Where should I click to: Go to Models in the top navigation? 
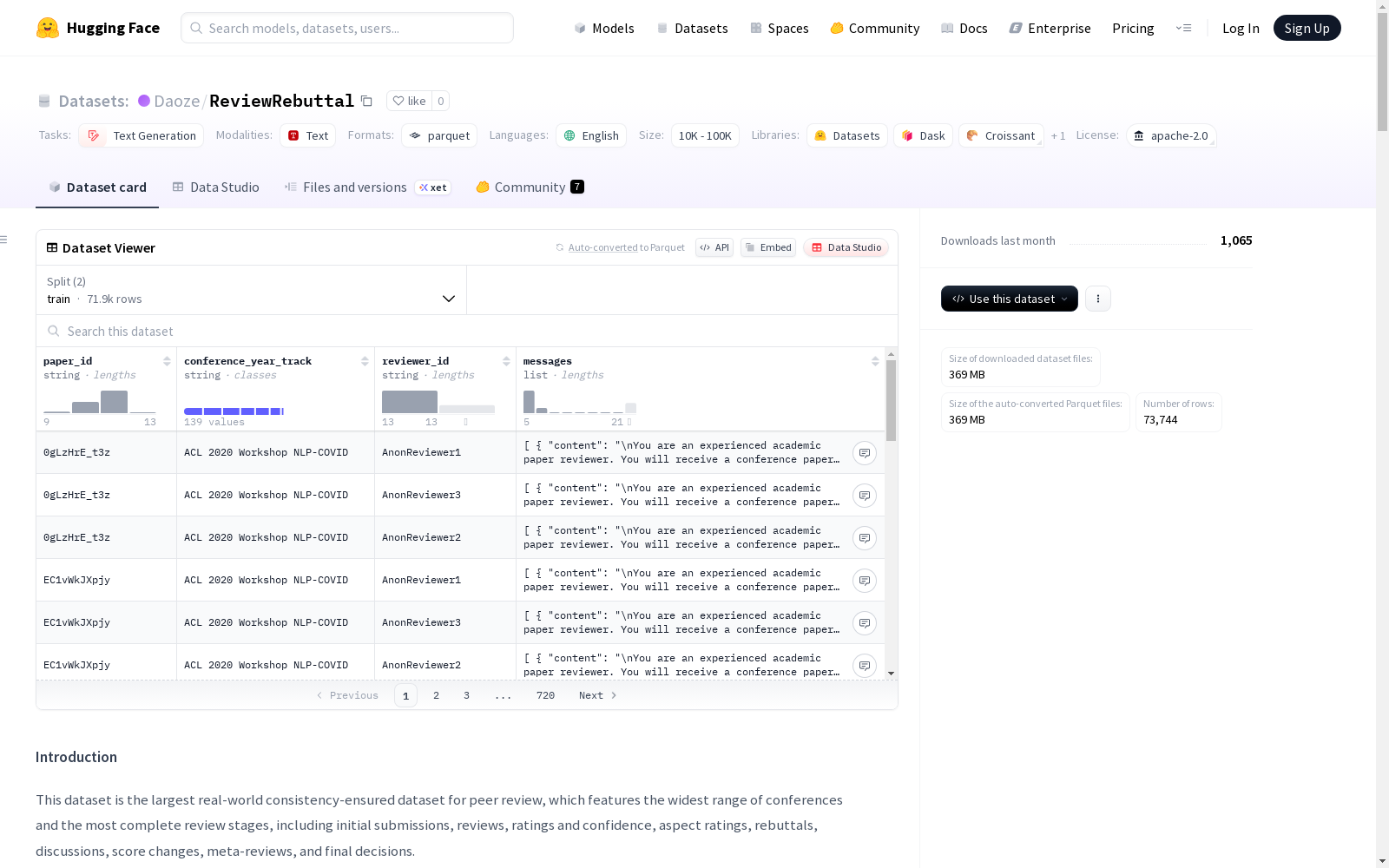click(604, 28)
